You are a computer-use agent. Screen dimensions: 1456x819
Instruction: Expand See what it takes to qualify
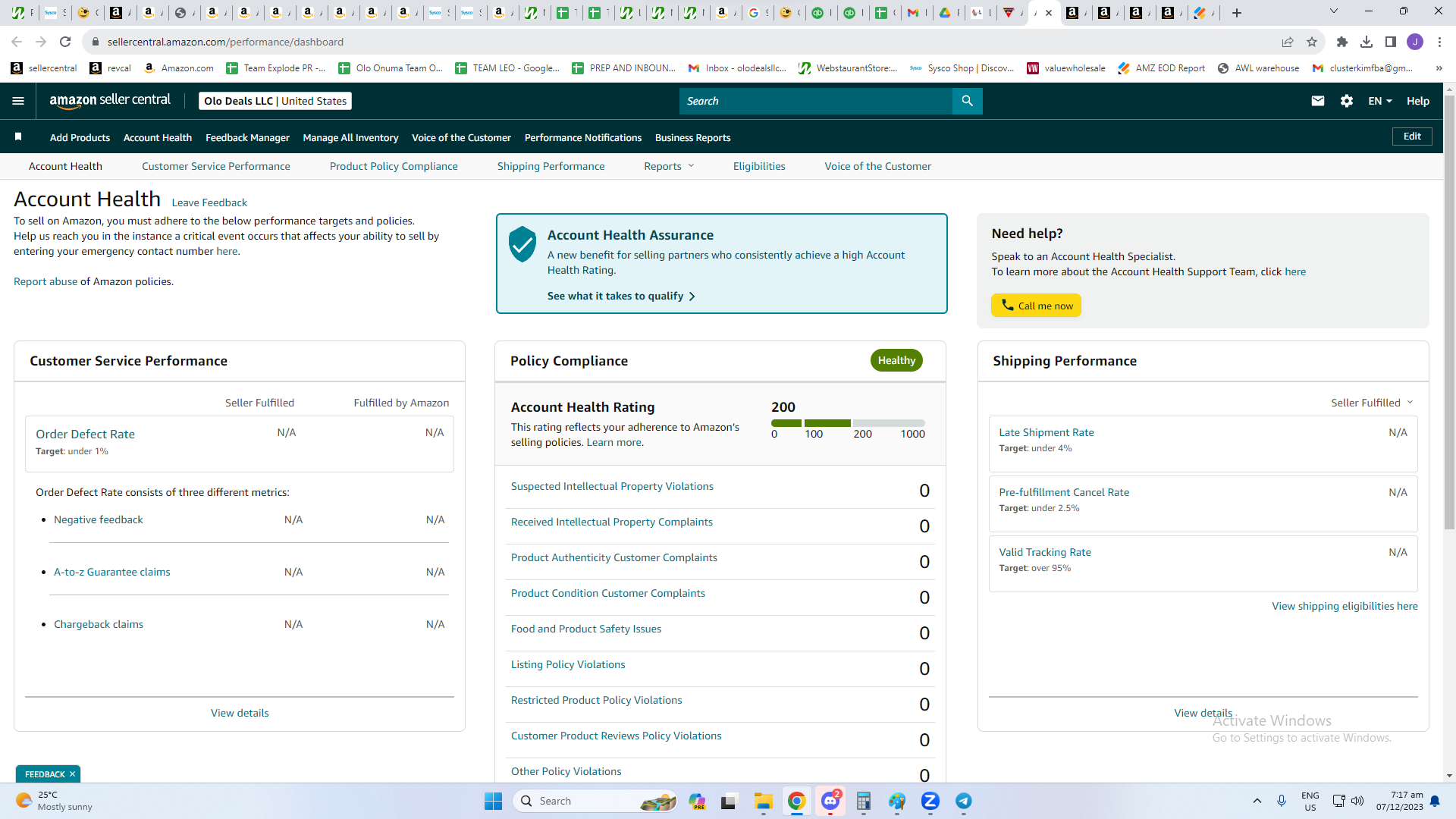[621, 296]
